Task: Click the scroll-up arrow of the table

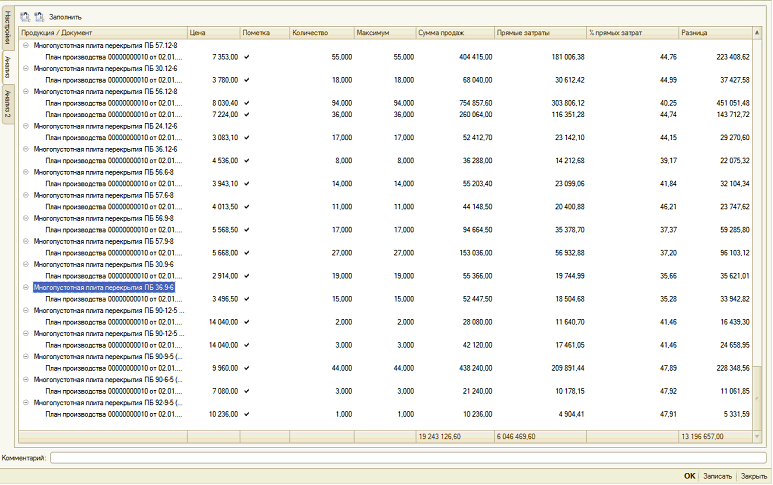Action: 757,33
